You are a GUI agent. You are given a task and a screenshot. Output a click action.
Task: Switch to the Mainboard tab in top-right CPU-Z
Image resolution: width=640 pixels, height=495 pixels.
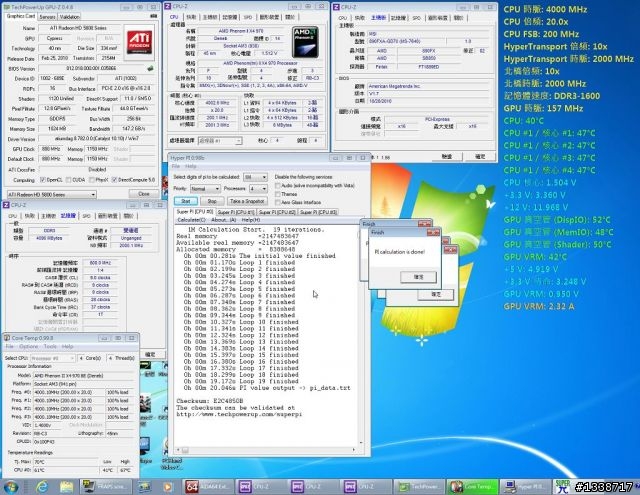pos(378,18)
